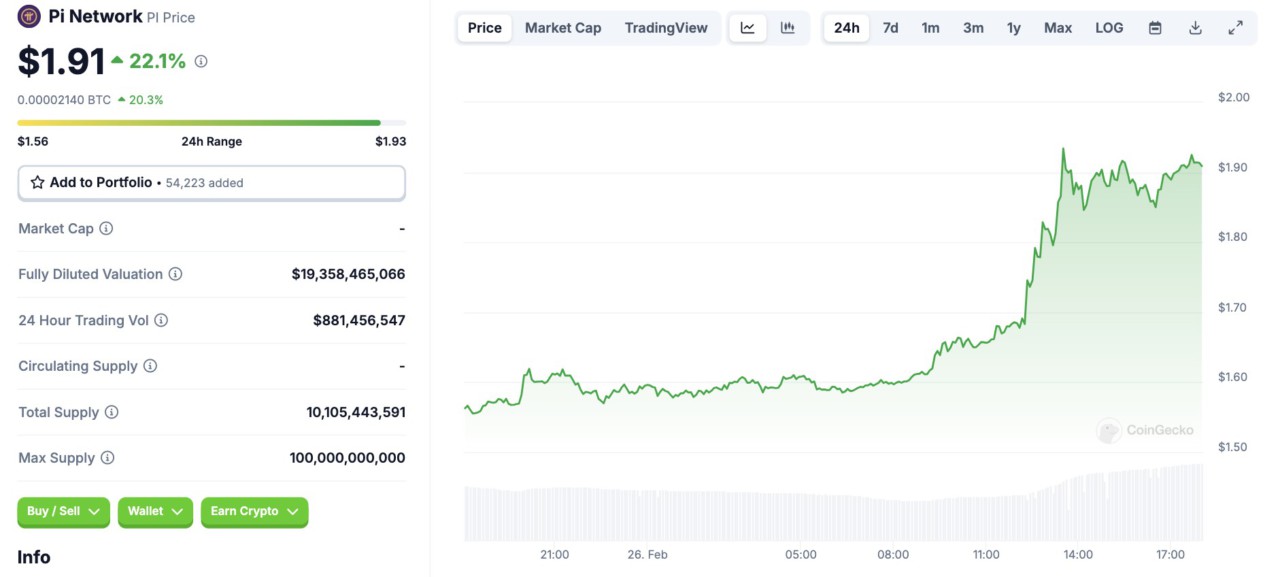Click the 24h Range price bar
The image size is (1280, 577).
[x=211, y=122]
